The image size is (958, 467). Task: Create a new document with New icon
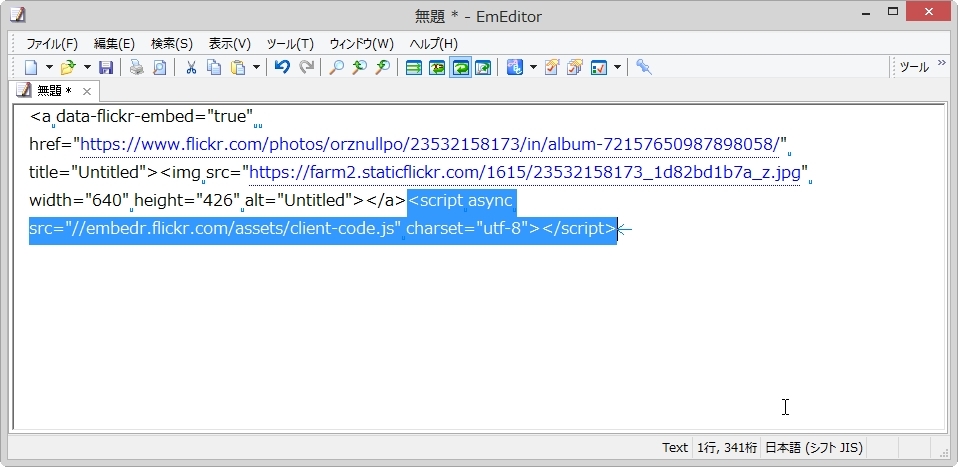tap(31, 67)
